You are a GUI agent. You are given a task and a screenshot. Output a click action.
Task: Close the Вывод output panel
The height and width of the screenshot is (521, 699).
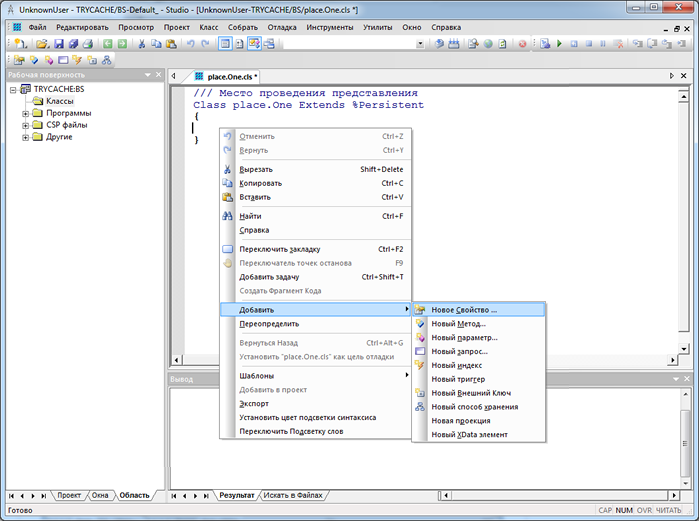(x=687, y=379)
